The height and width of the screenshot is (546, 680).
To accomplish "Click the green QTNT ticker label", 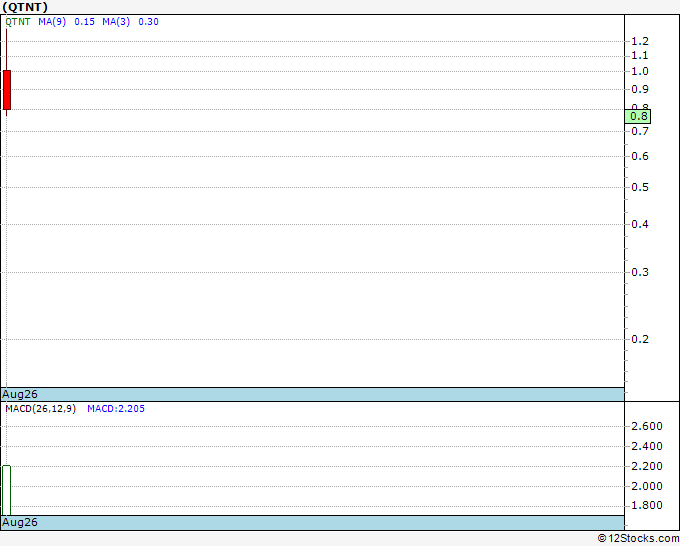I will (18, 22).
